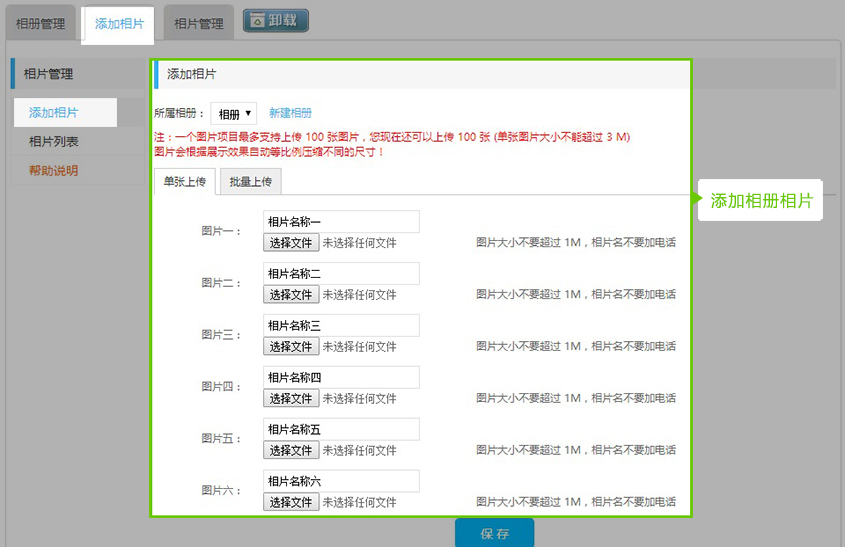Select the 单张上传 single upload tab
Image resolution: width=845 pixels, height=547 pixels.
tap(185, 182)
